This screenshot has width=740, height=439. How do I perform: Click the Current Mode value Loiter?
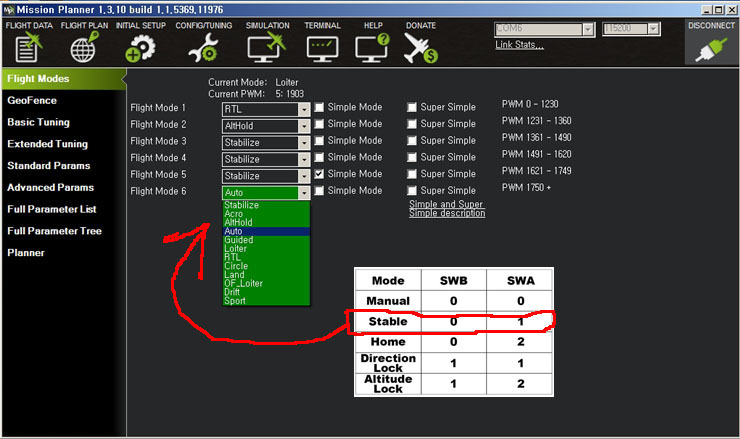[287, 82]
